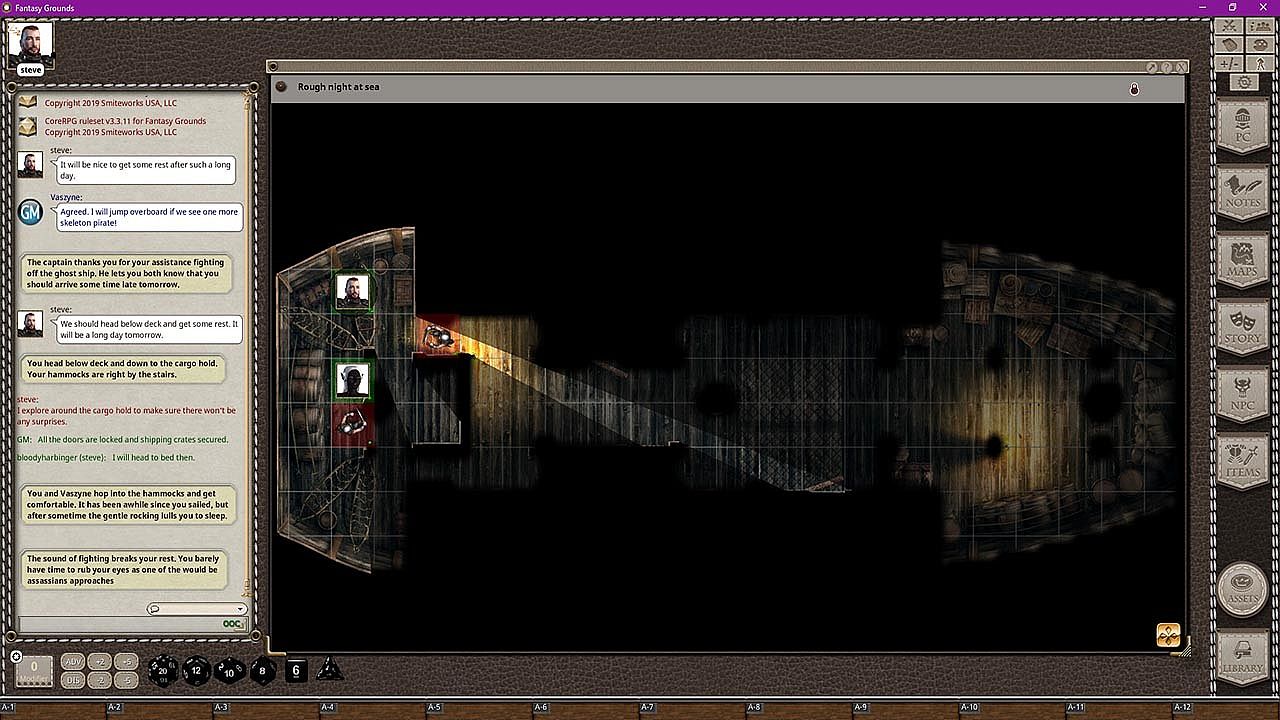Pick the d4 pyramid die

(329, 669)
